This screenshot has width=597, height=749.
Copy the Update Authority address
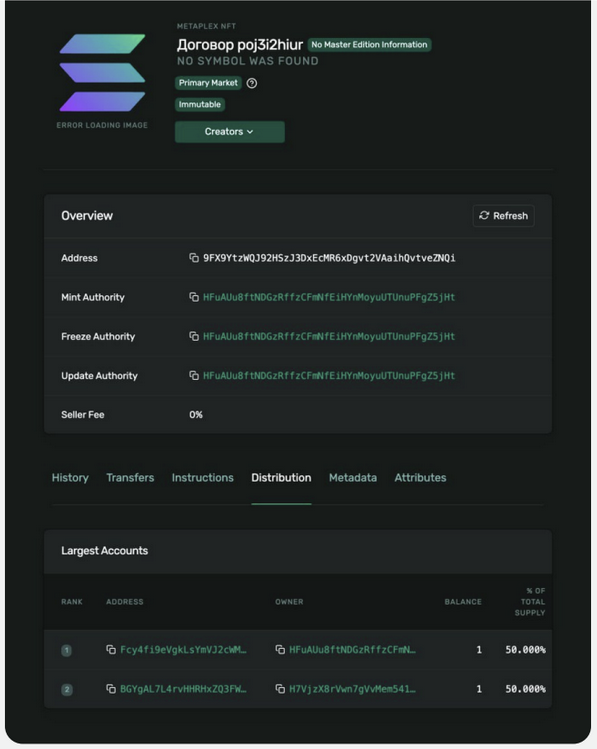[x=193, y=375]
